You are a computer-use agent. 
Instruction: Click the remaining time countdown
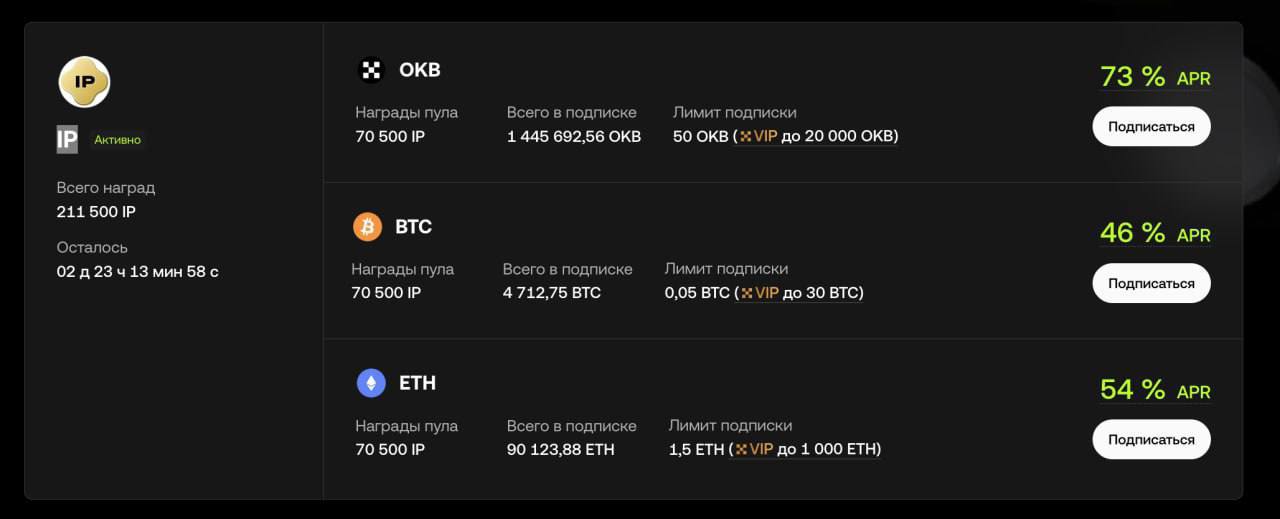pos(137,271)
